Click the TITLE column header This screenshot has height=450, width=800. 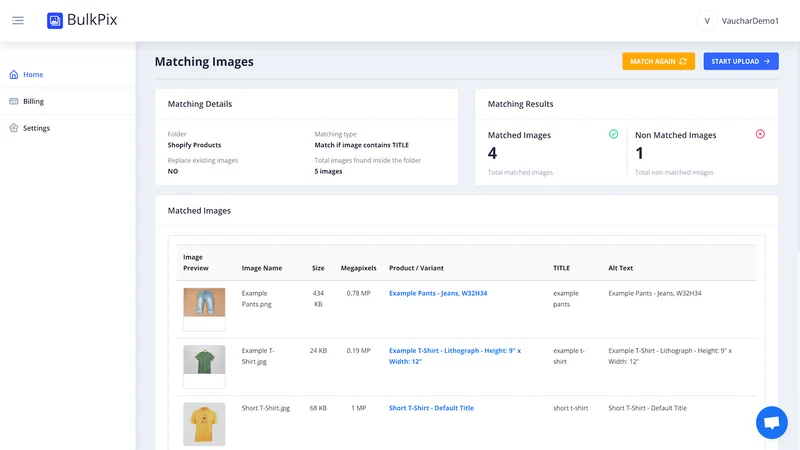tap(561, 268)
